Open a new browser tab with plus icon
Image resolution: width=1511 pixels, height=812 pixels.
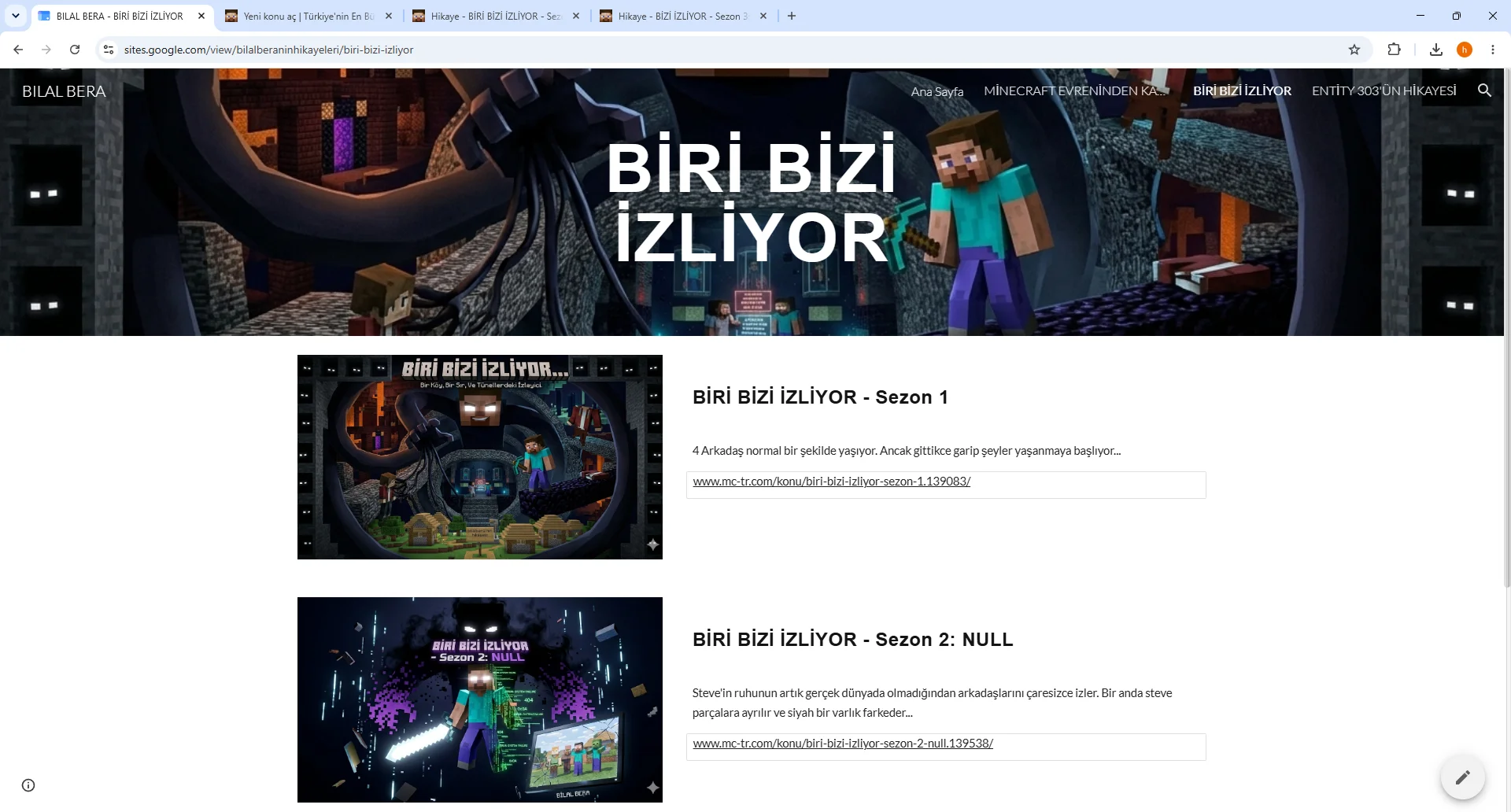tap(792, 16)
